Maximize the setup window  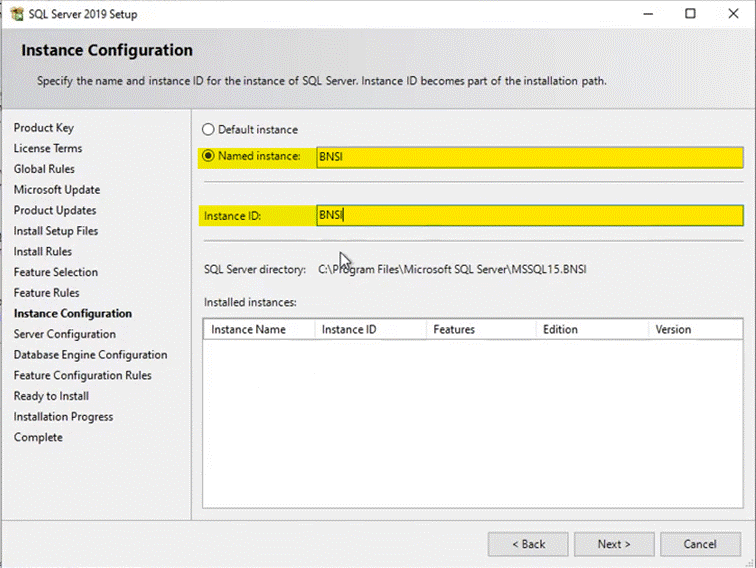690,14
